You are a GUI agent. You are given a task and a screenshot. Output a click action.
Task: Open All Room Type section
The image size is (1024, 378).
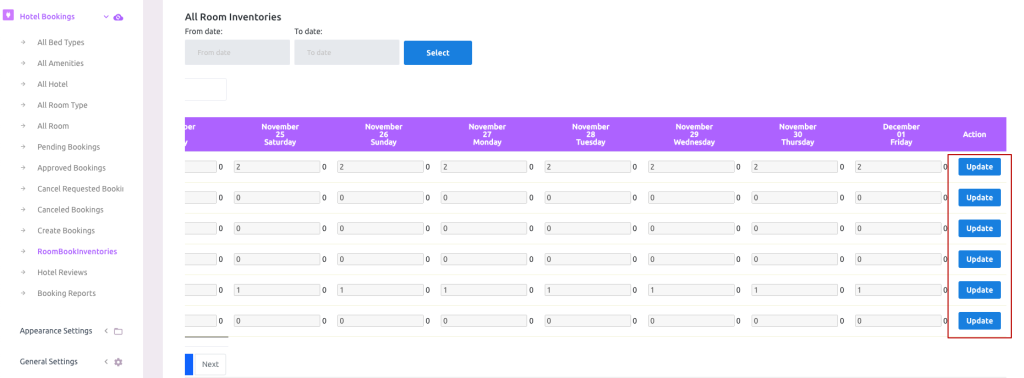[x=62, y=105]
